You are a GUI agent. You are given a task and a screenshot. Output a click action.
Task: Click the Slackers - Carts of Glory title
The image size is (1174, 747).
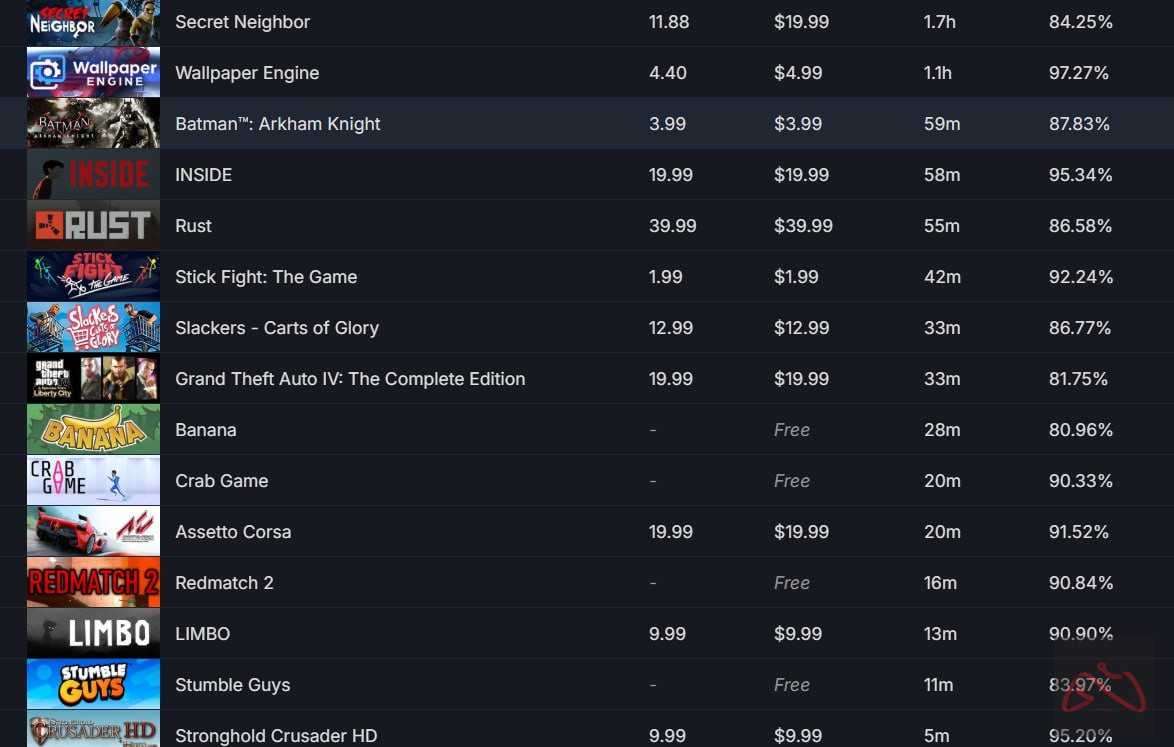click(x=277, y=328)
